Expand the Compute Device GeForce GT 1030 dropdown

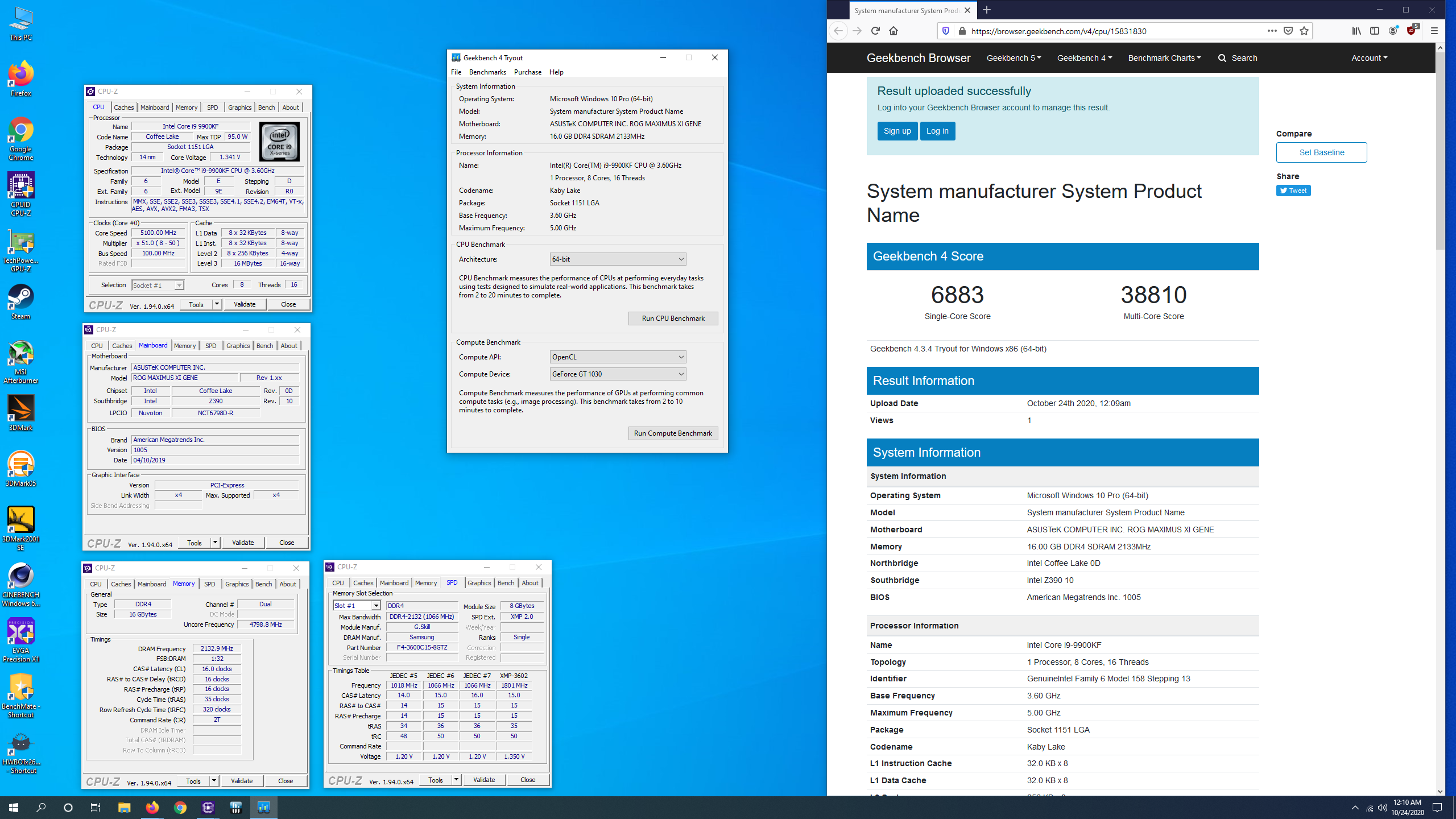[618, 374]
